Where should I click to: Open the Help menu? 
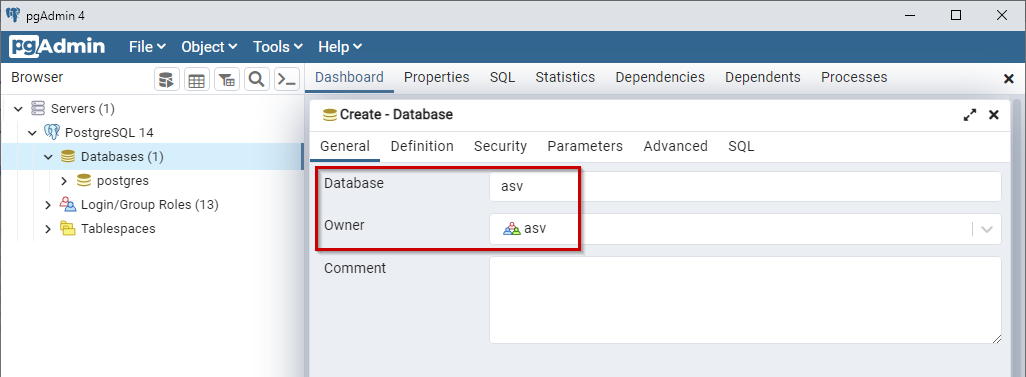tap(340, 47)
